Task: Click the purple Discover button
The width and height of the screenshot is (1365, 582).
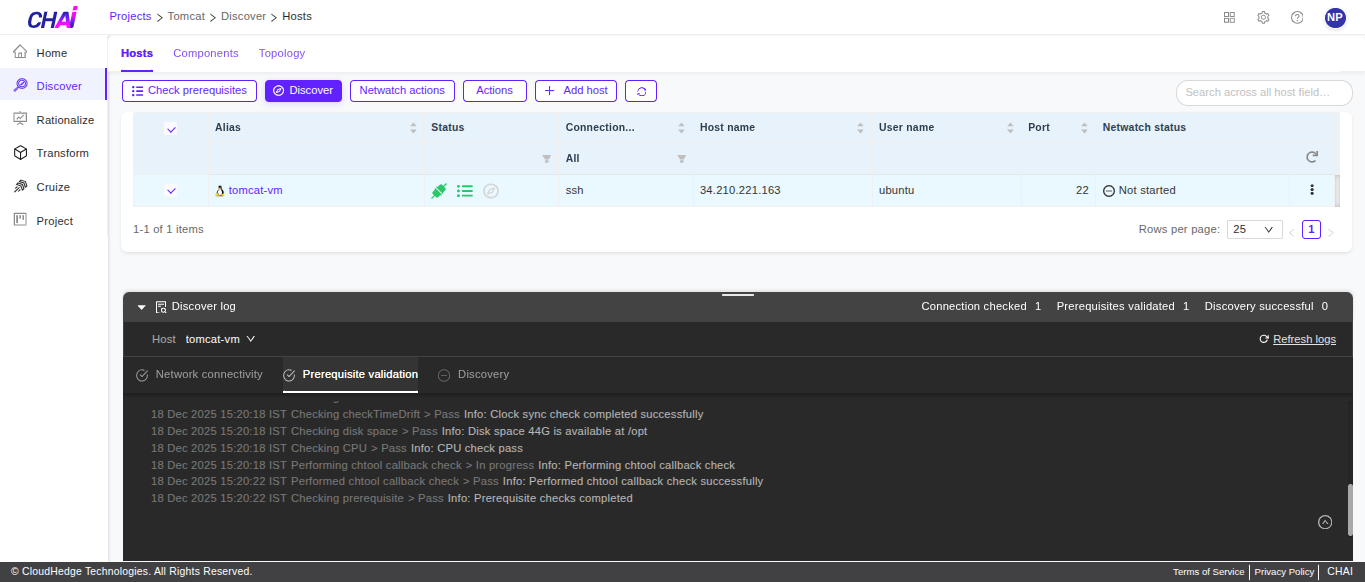Action: point(304,91)
